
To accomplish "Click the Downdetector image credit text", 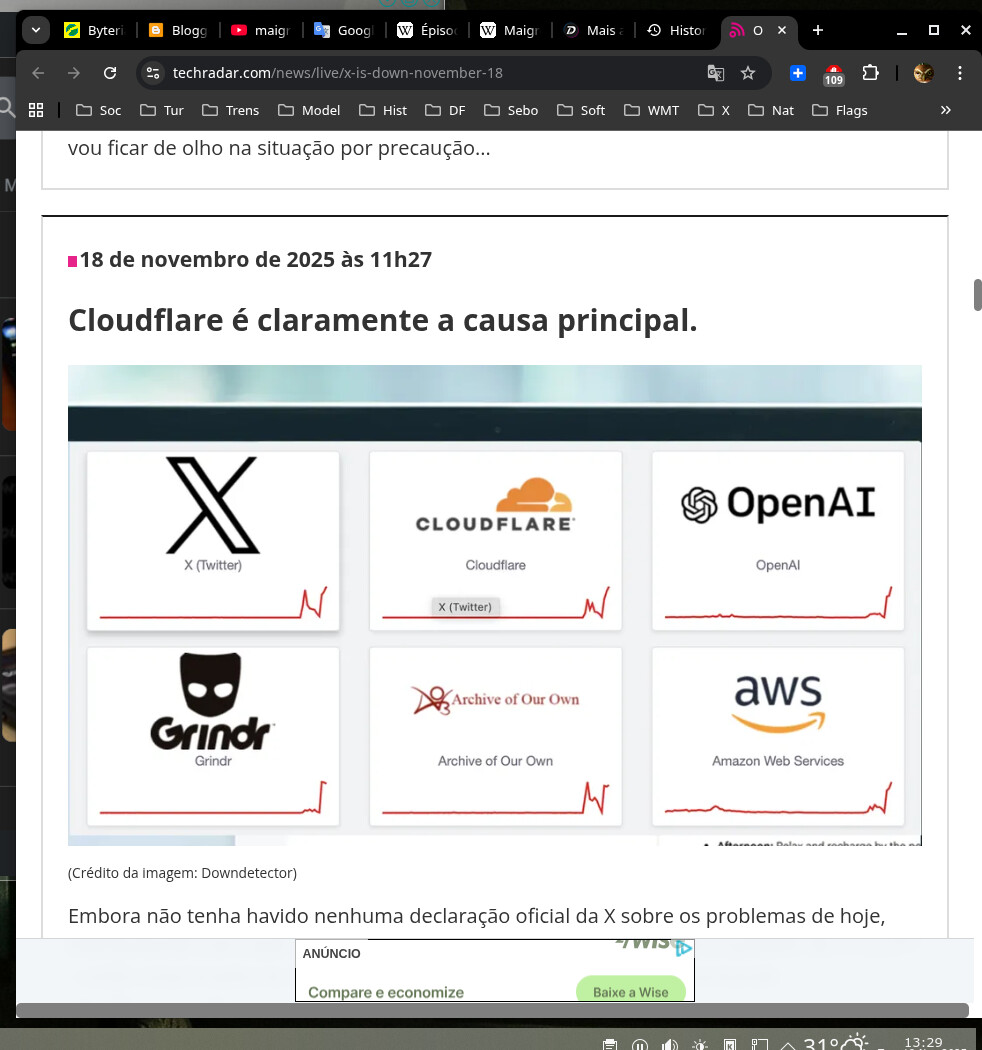I will pyautogui.click(x=182, y=873).
